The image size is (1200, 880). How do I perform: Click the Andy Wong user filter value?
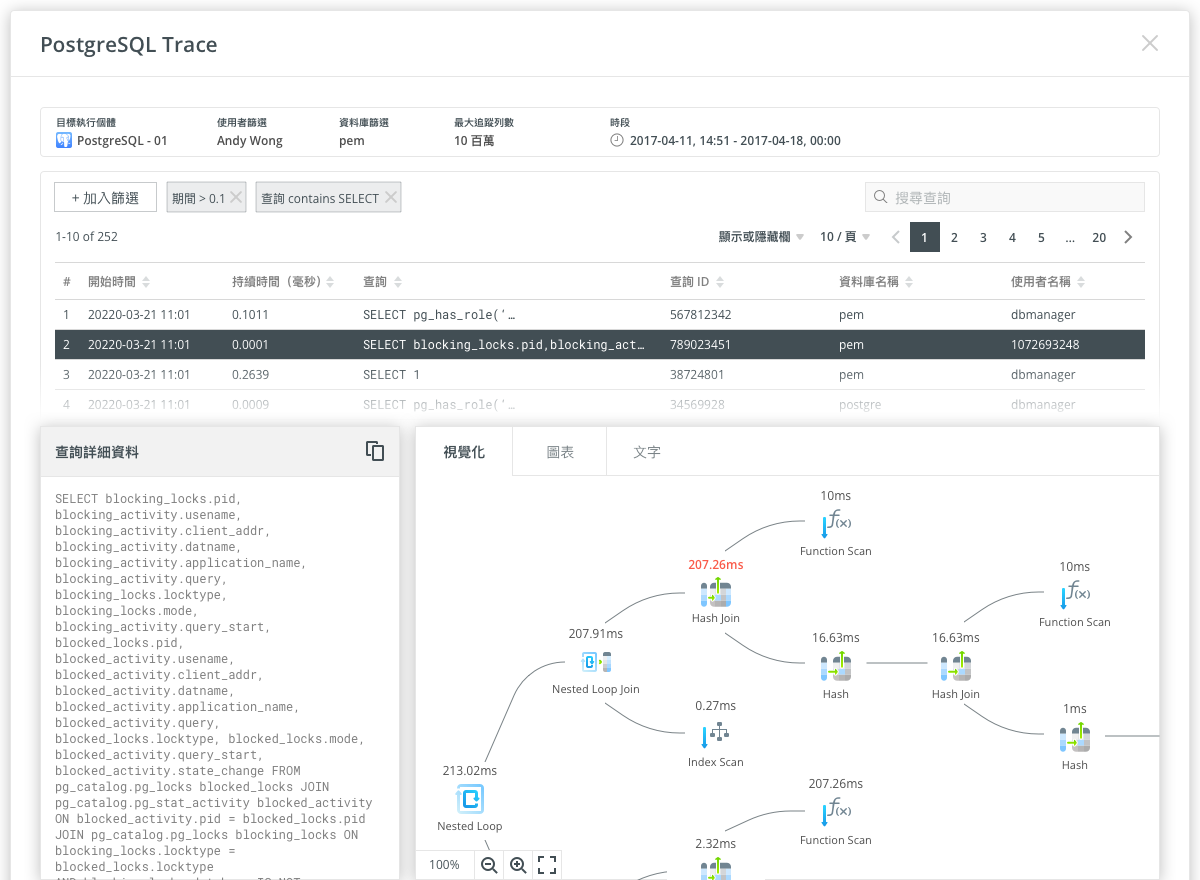point(250,141)
